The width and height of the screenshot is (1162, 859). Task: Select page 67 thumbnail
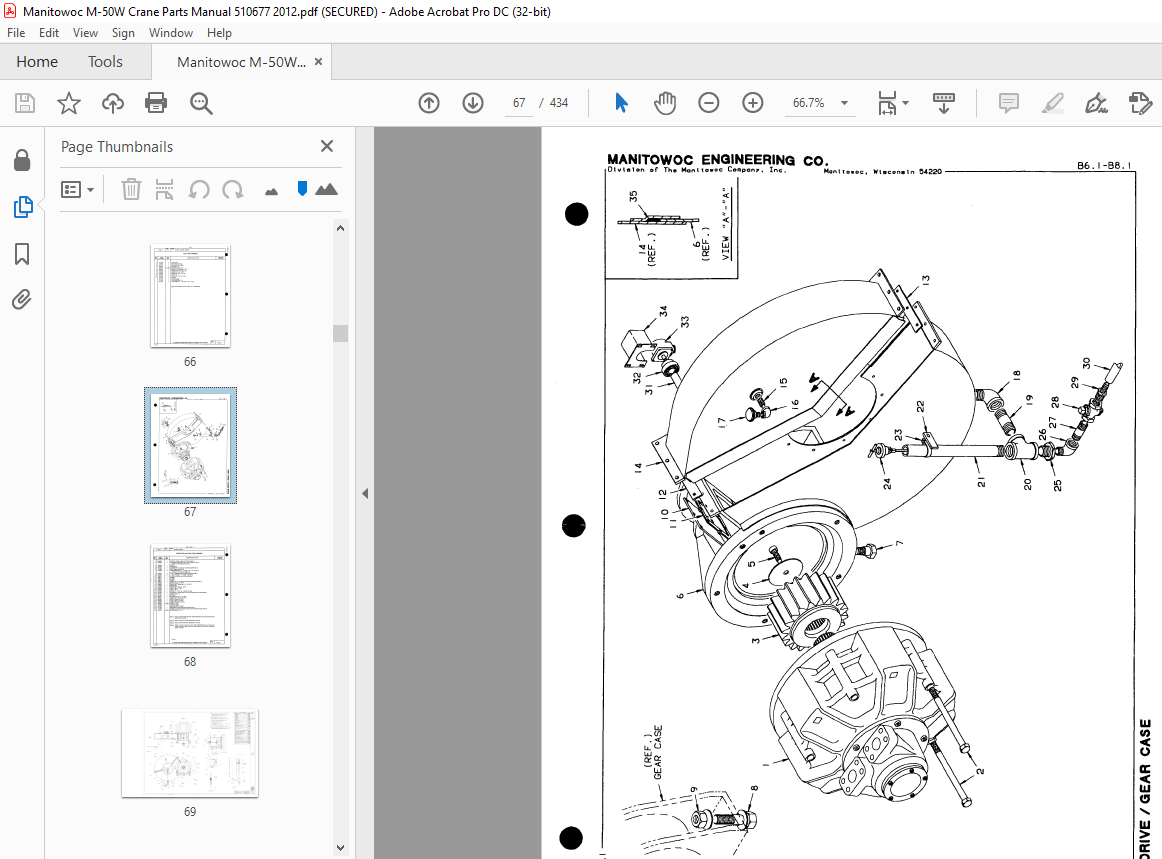point(190,445)
